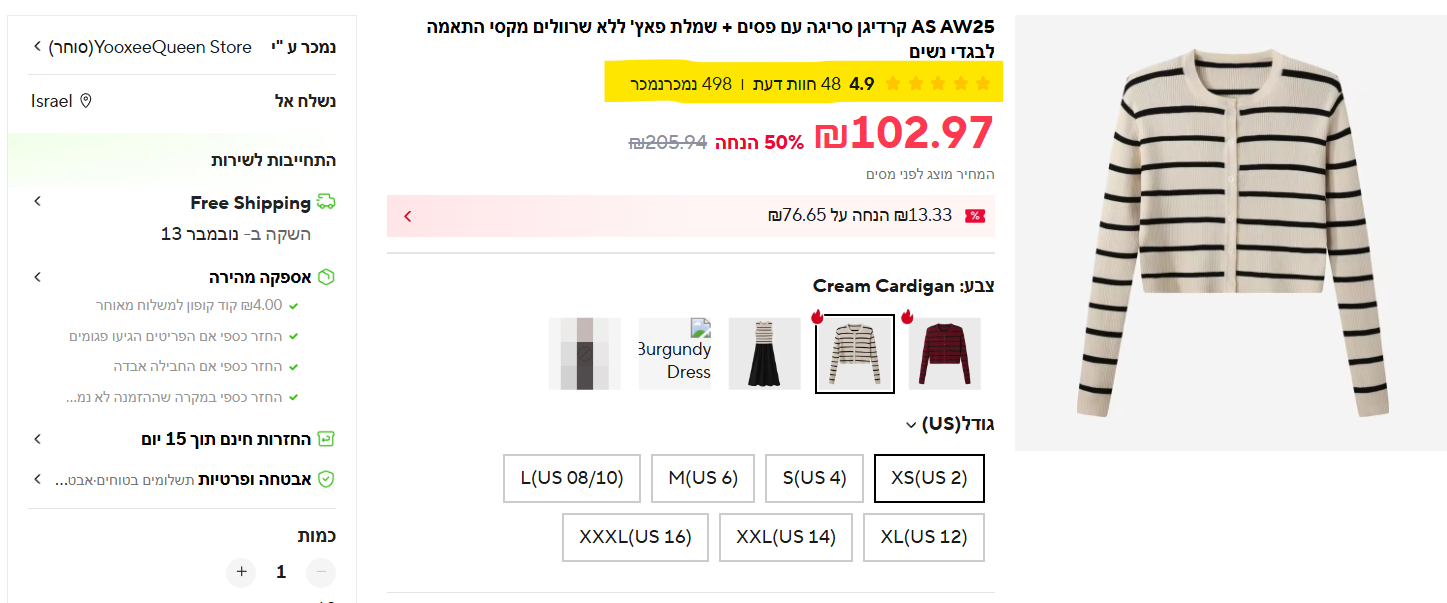The height and width of the screenshot is (603, 1447).
Task: Choose the Burgundy Dress color option
Action: (x=675, y=354)
